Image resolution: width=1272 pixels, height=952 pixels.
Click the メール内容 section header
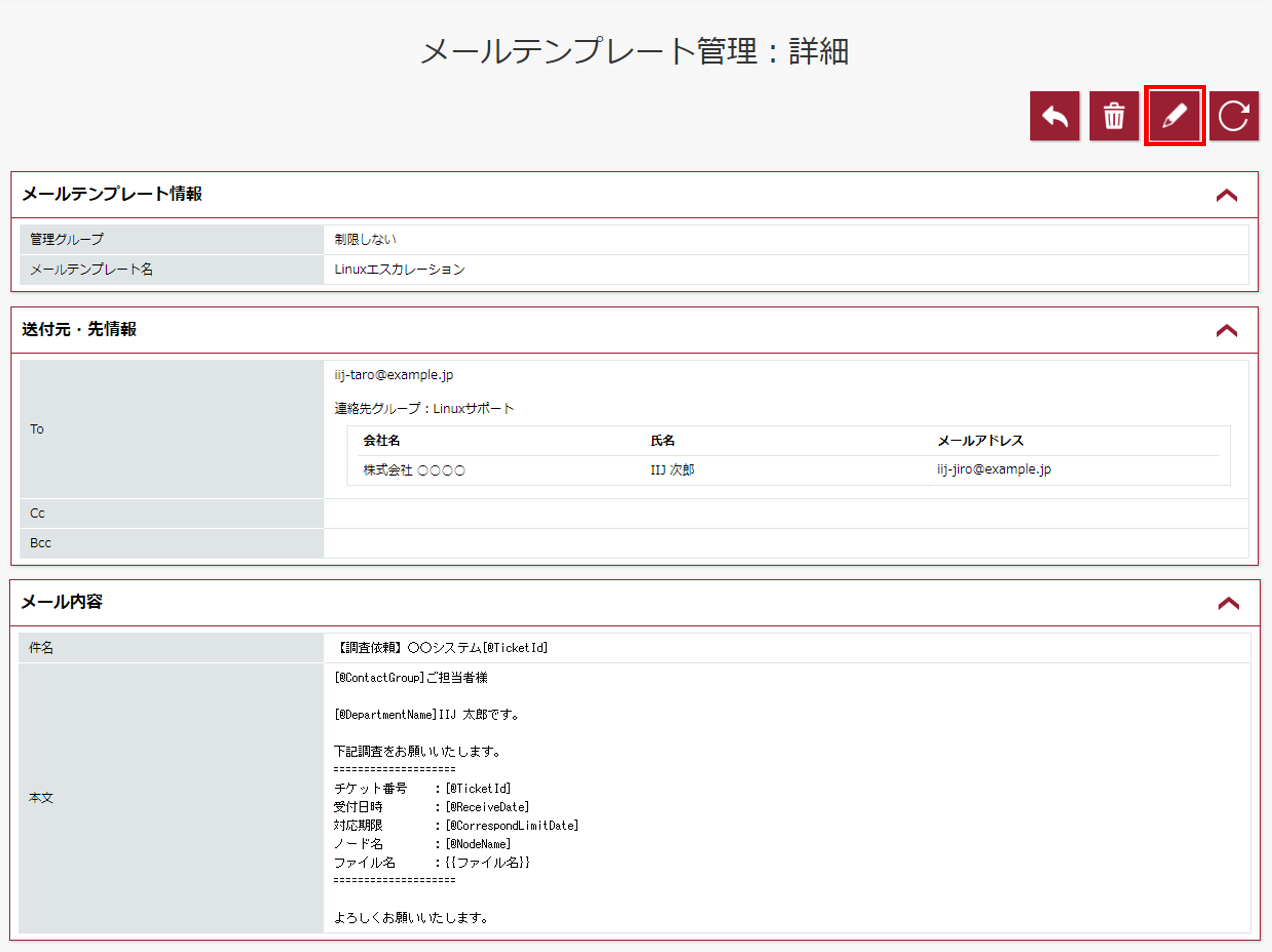click(635, 602)
